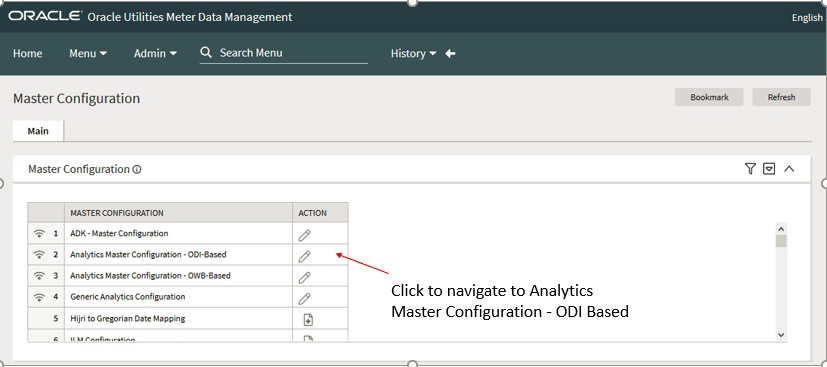Click scrollbar down arrow in configuration list
827x367 pixels.
pos(781,335)
